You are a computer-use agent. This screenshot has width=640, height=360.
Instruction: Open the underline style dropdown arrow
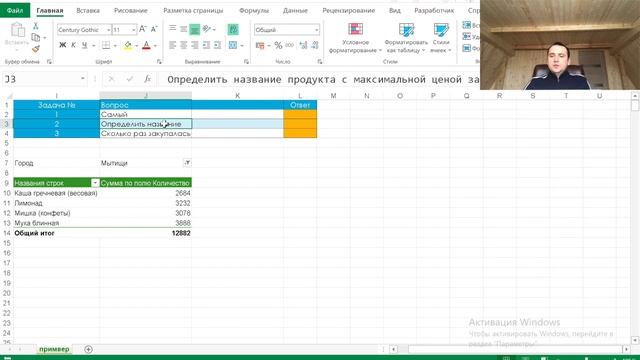(93, 46)
